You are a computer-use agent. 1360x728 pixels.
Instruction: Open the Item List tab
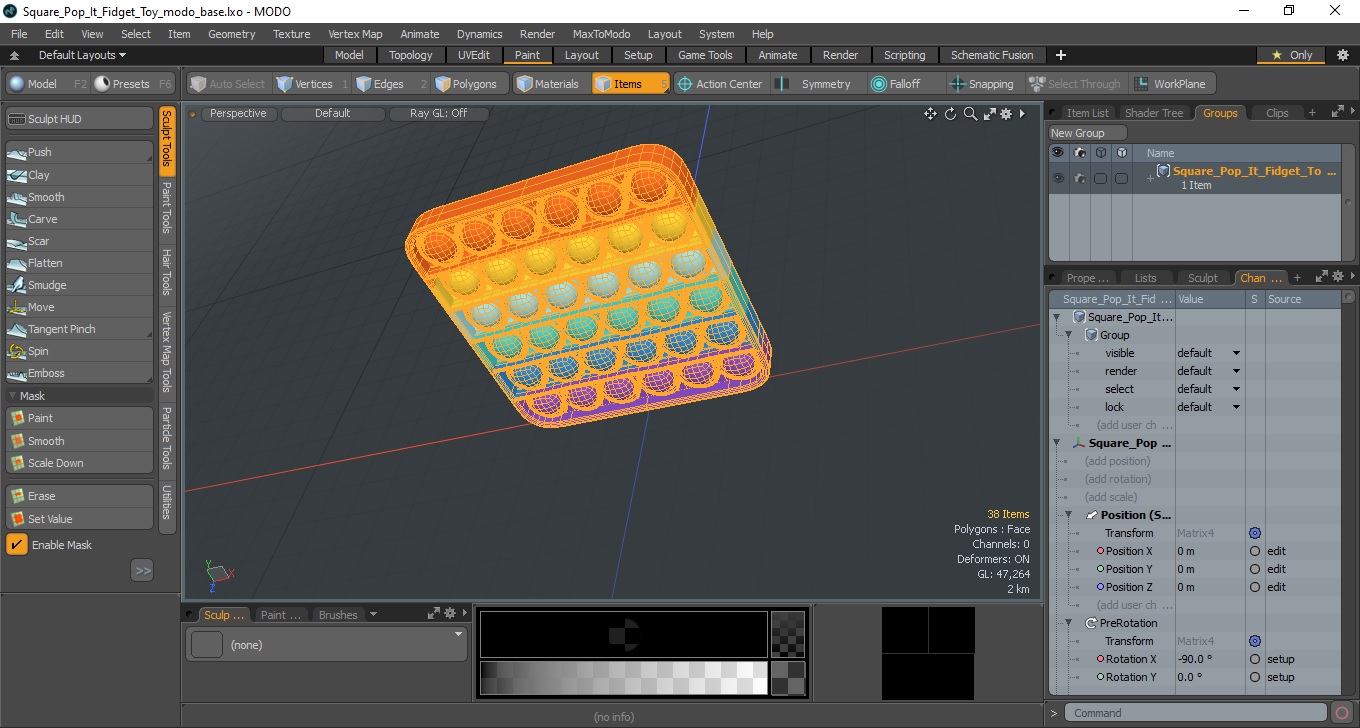point(1087,113)
